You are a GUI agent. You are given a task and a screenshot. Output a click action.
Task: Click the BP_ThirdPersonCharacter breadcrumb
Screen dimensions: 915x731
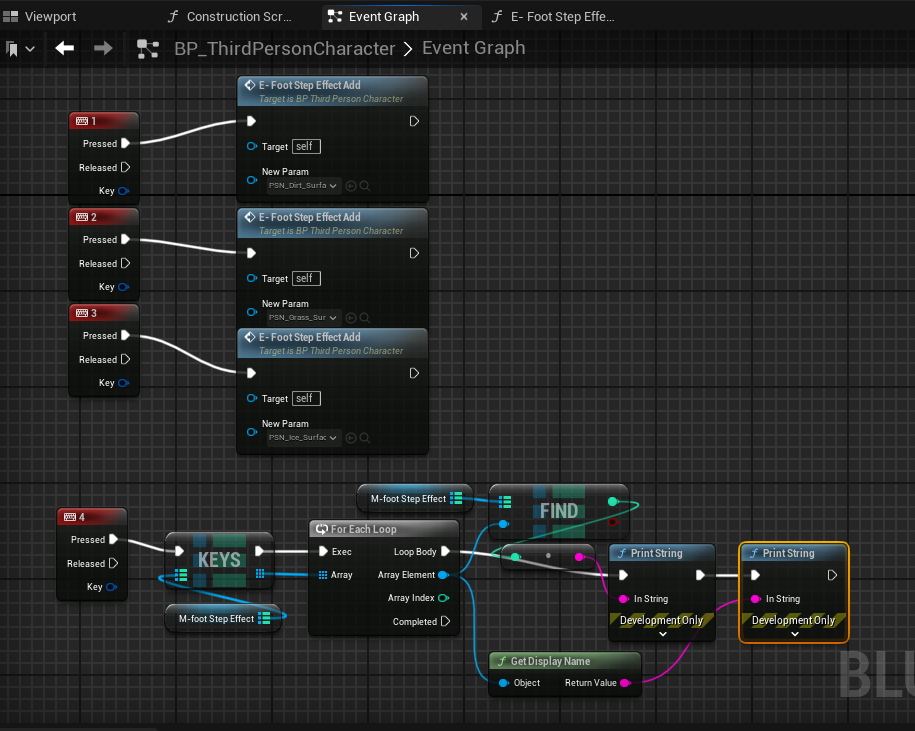[x=285, y=48]
